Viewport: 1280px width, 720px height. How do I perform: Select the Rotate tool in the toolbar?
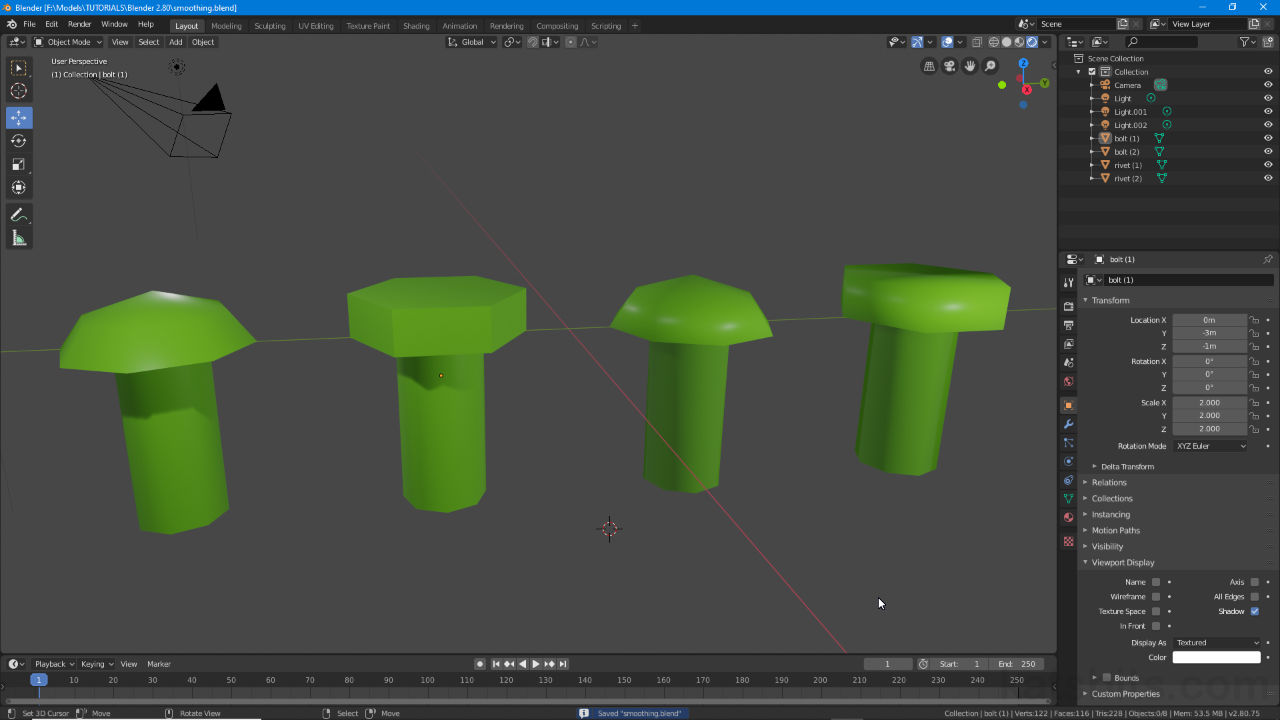pos(18,141)
